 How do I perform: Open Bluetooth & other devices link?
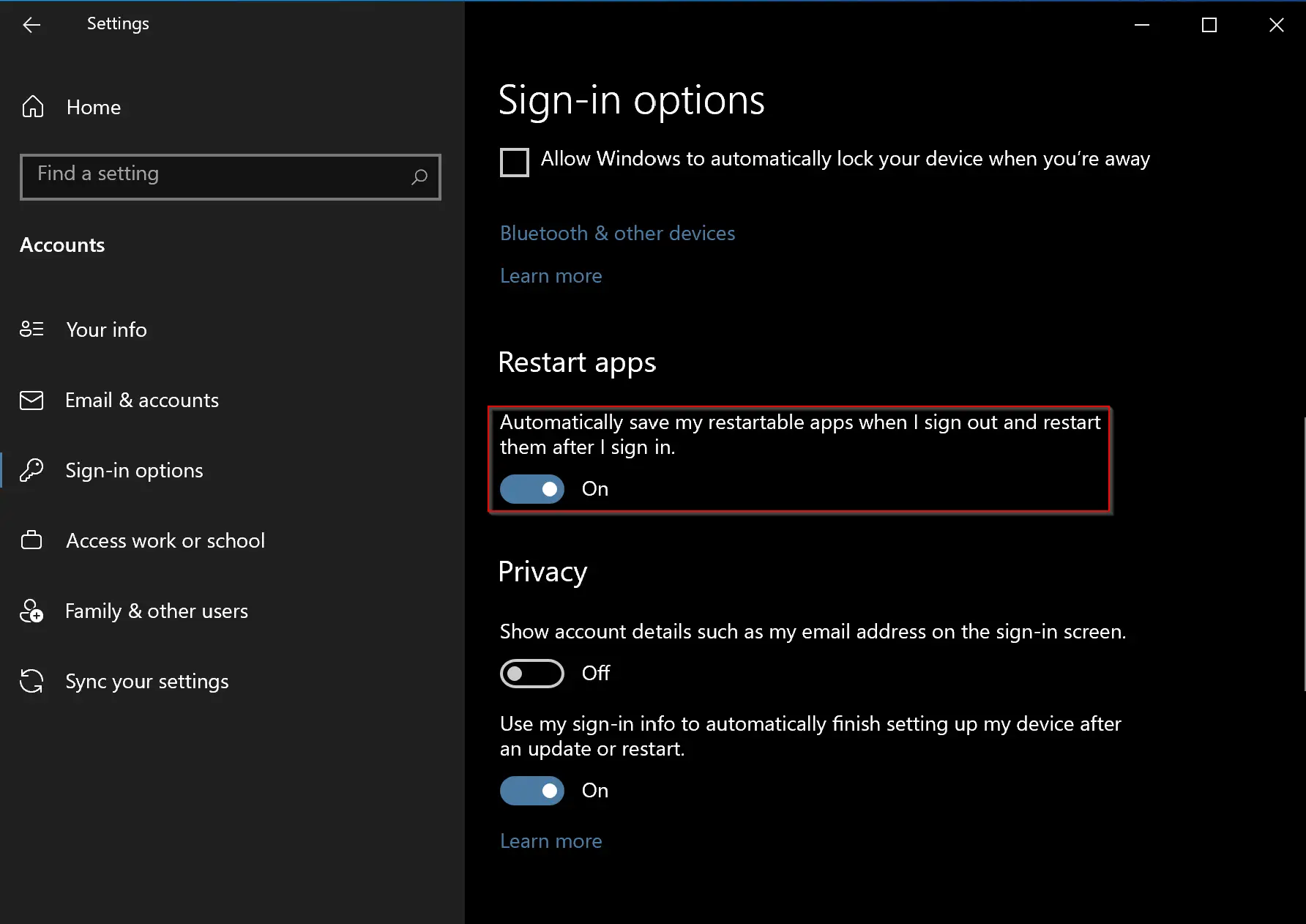[617, 233]
